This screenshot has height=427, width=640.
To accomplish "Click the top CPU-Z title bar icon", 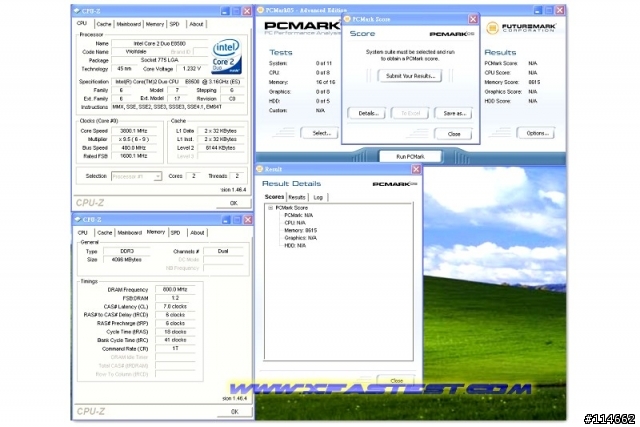I will 77,11.
